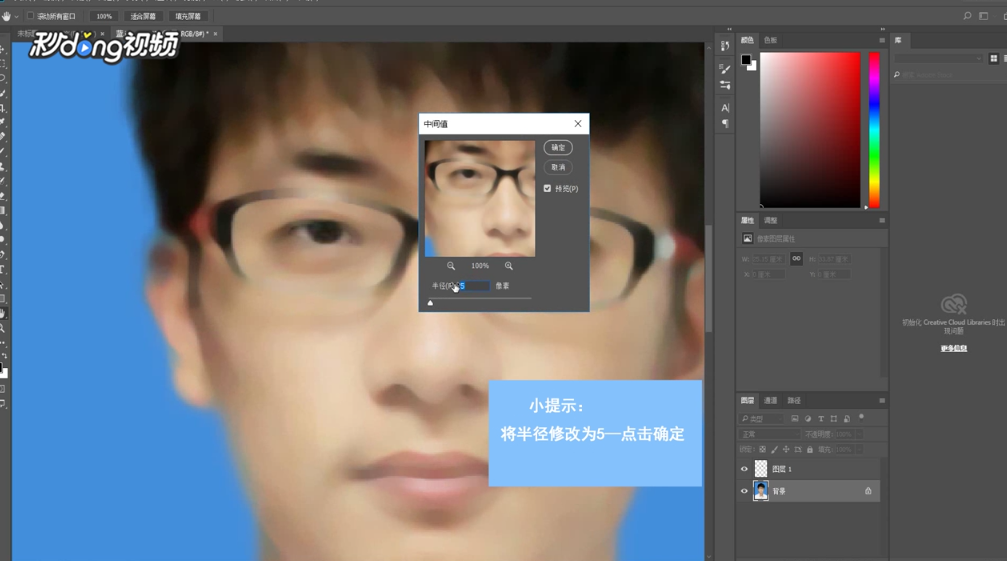Toggle lock transparent pixels icon
Screen dimensions: 1007x561
(762, 450)
